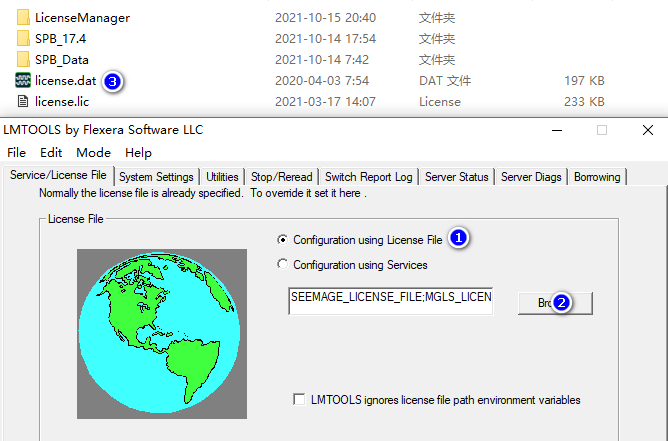Open the File menu
668x441 pixels.
[17, 153]
